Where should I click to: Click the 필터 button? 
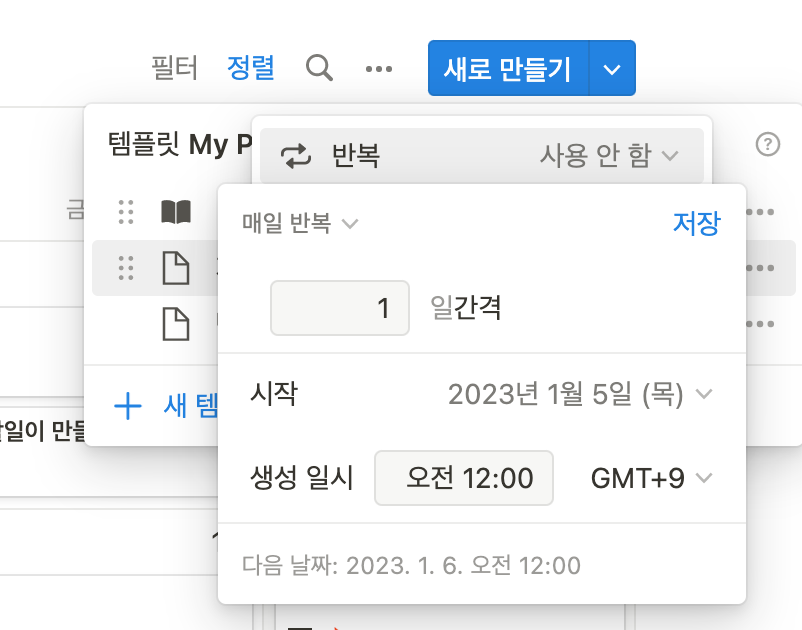(x=175, y=68)
